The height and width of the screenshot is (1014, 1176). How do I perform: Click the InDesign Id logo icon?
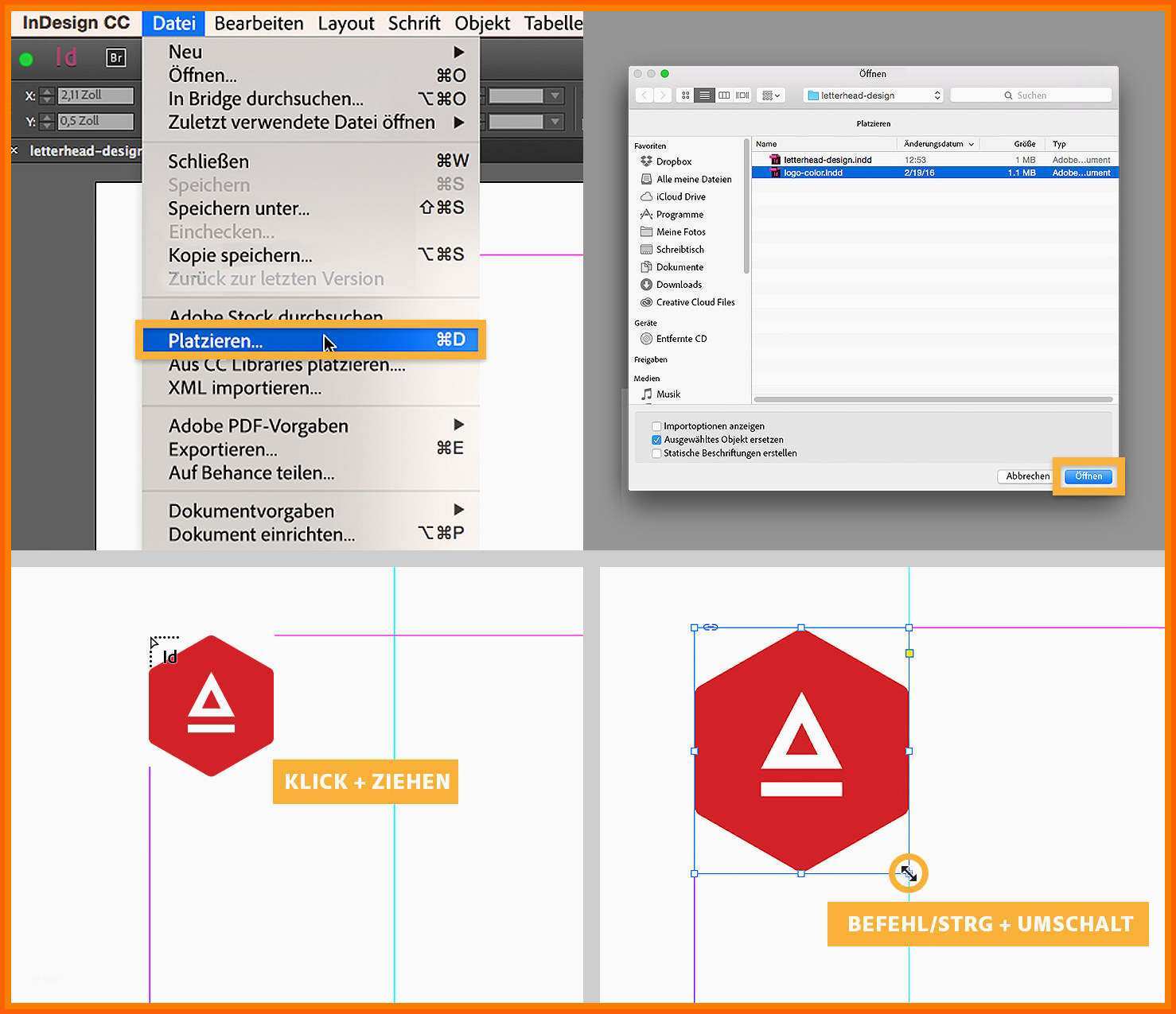(x=66, y=57)
